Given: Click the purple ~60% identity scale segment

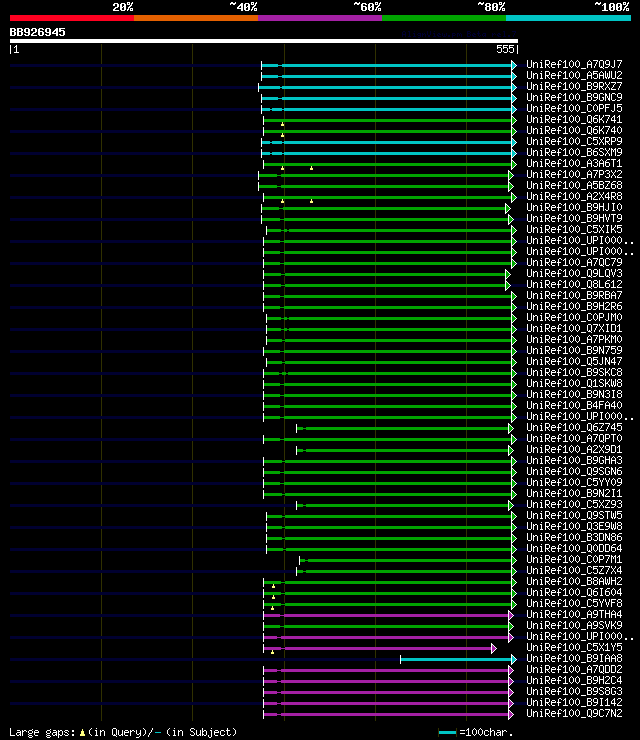Looking at the screenshot, I should tap(320, 18).
